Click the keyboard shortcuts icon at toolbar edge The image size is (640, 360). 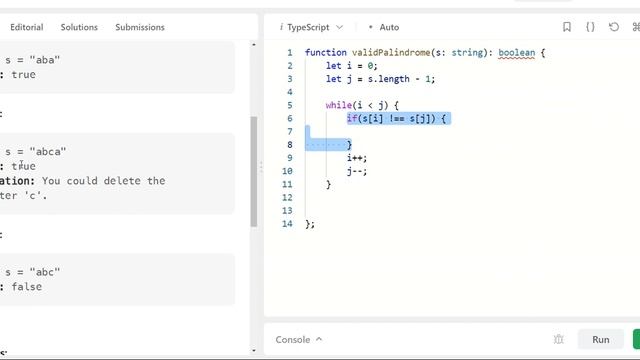(636, 27)
